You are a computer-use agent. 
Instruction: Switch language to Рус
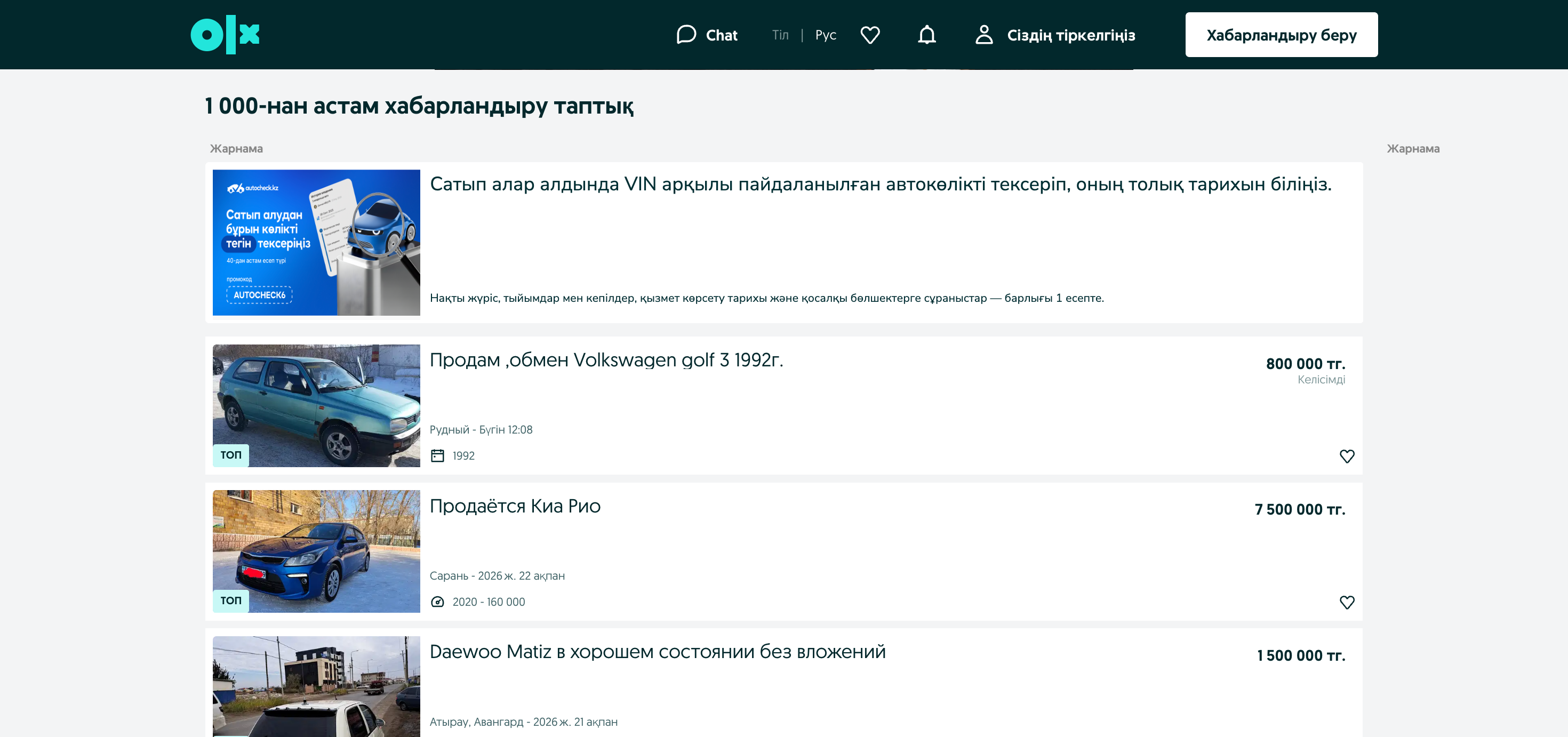click(826, 35)
